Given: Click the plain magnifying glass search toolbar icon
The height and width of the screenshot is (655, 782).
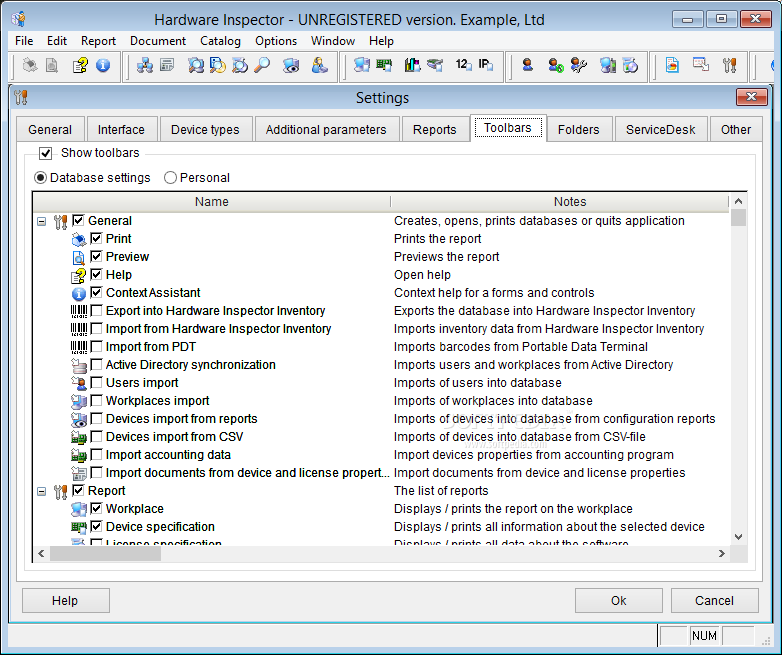Looking at the screenshot, I should [262, 65].
